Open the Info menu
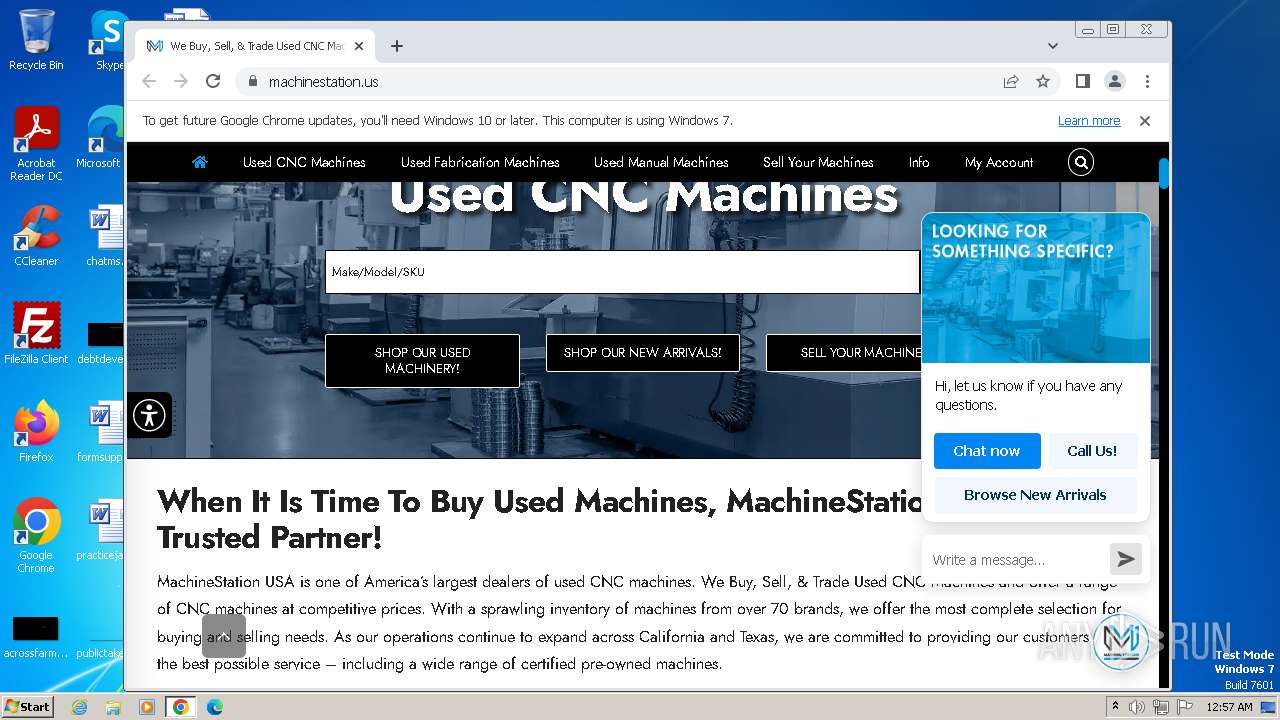 919,162
